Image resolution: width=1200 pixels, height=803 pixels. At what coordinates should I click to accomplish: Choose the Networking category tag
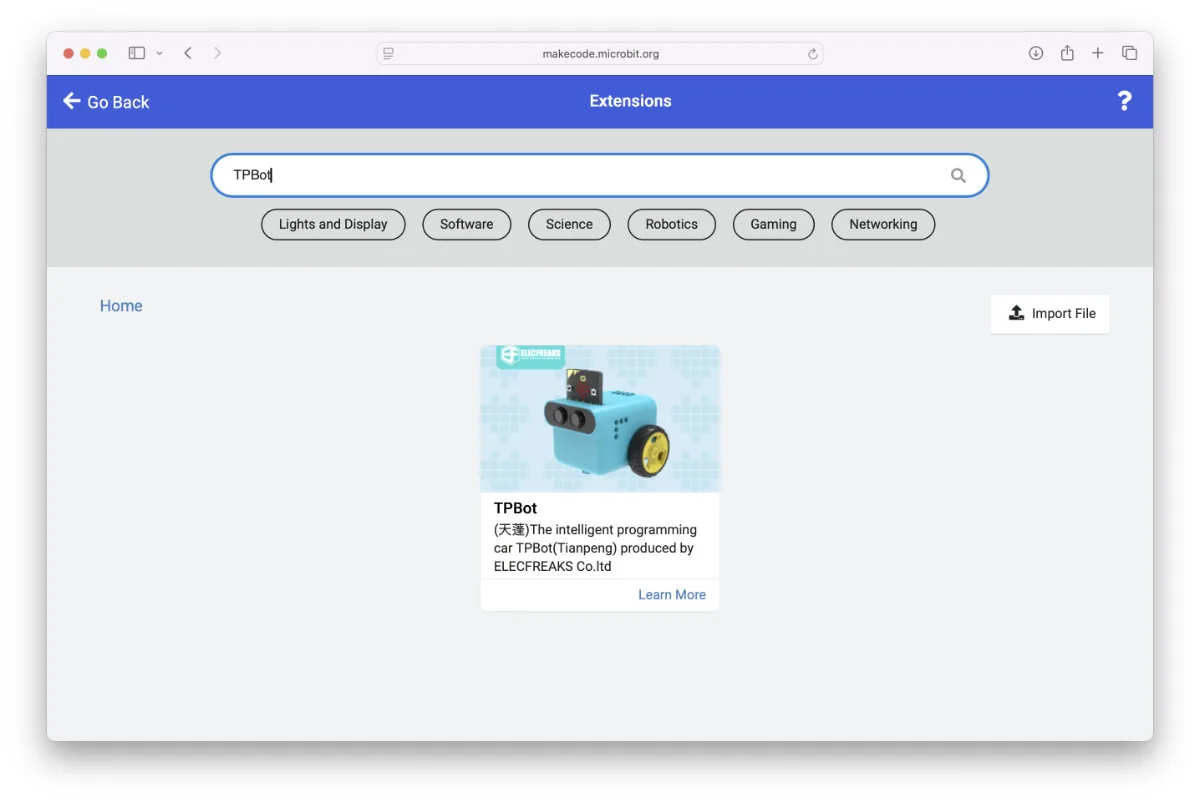click(883, 224)
